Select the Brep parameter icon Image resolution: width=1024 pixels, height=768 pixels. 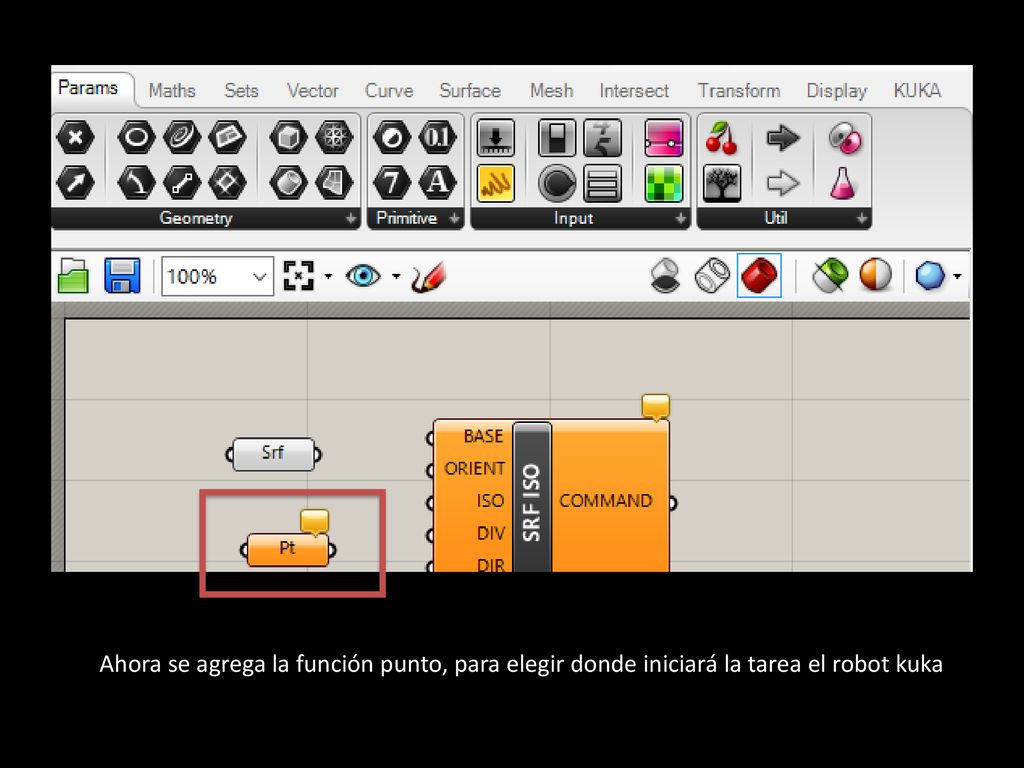tap(288, 182)
